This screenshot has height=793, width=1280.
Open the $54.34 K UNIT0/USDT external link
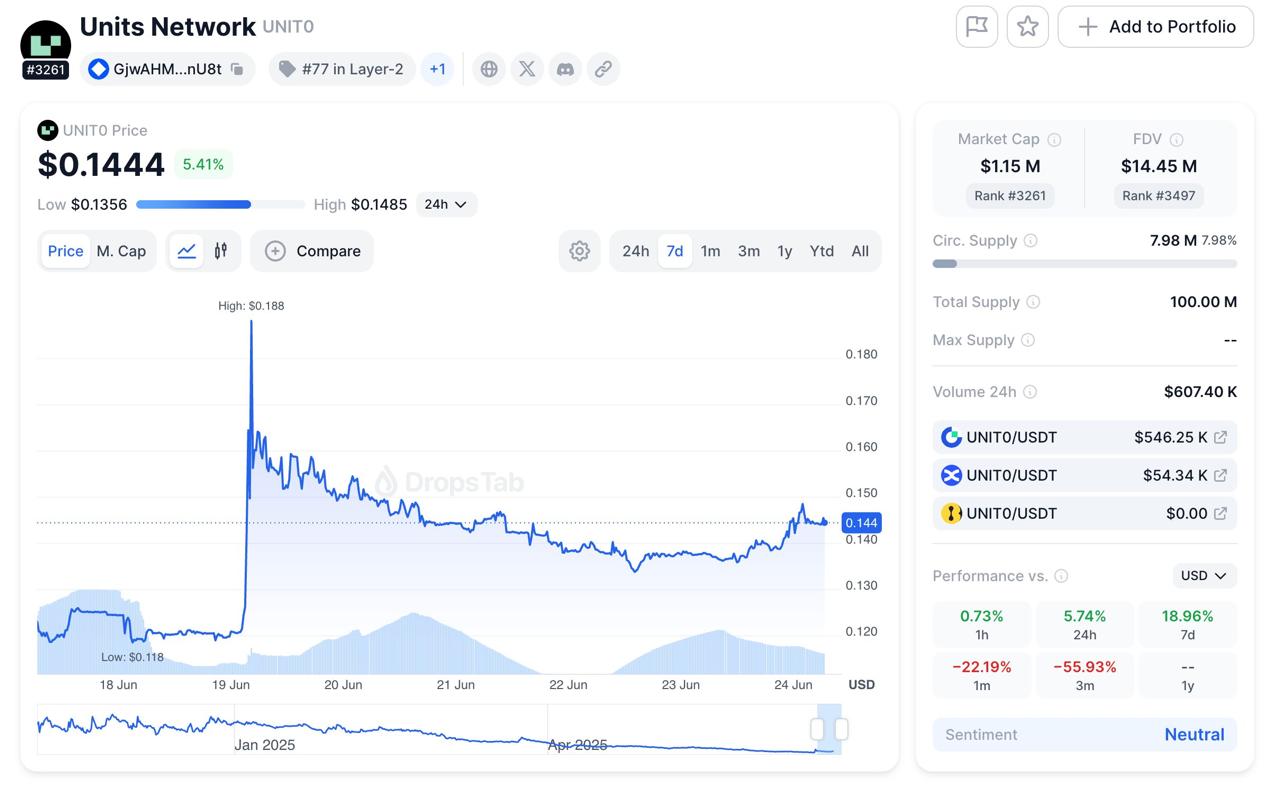(x=1220, y=475)
